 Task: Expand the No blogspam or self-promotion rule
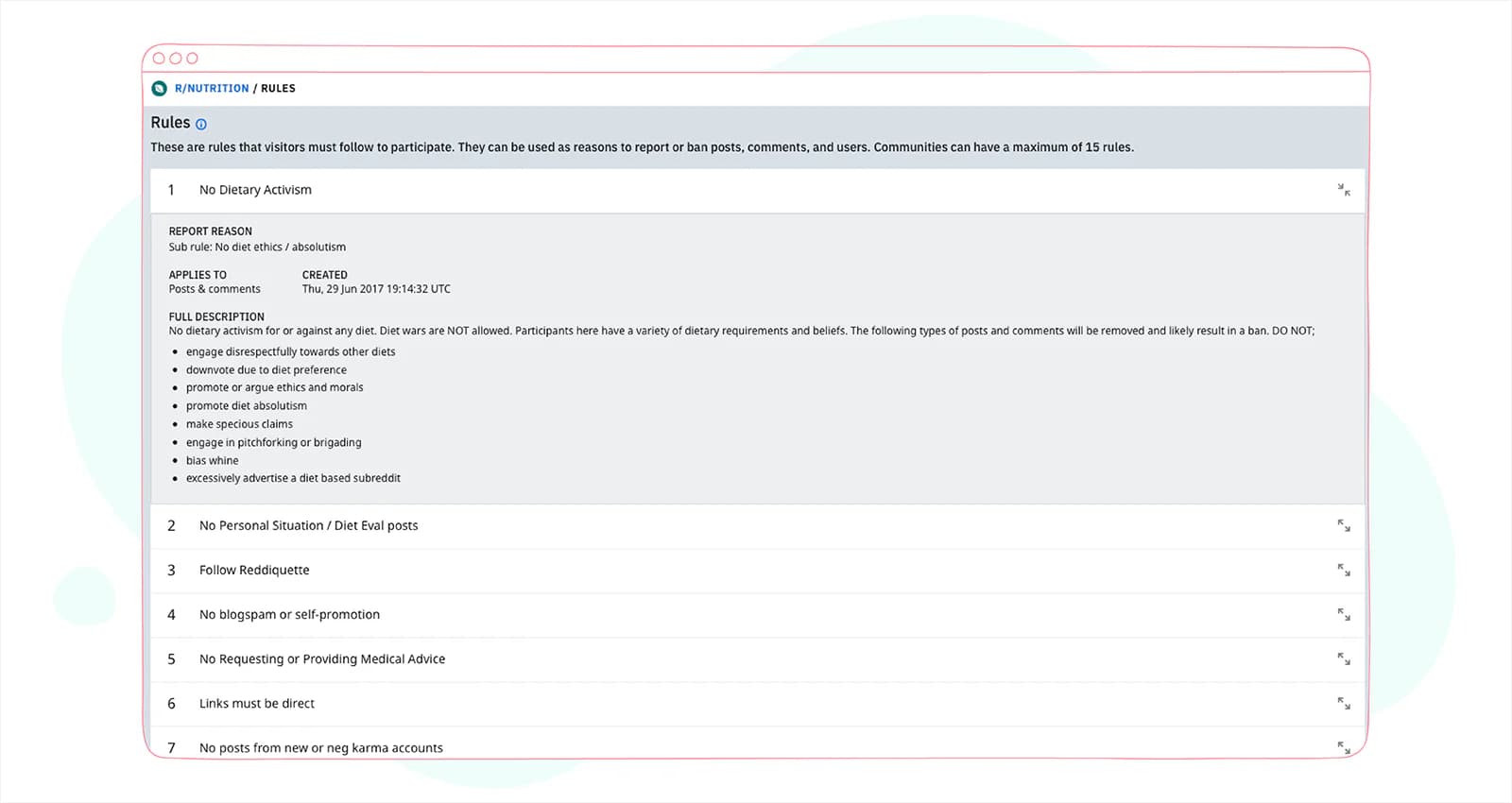1344,614
